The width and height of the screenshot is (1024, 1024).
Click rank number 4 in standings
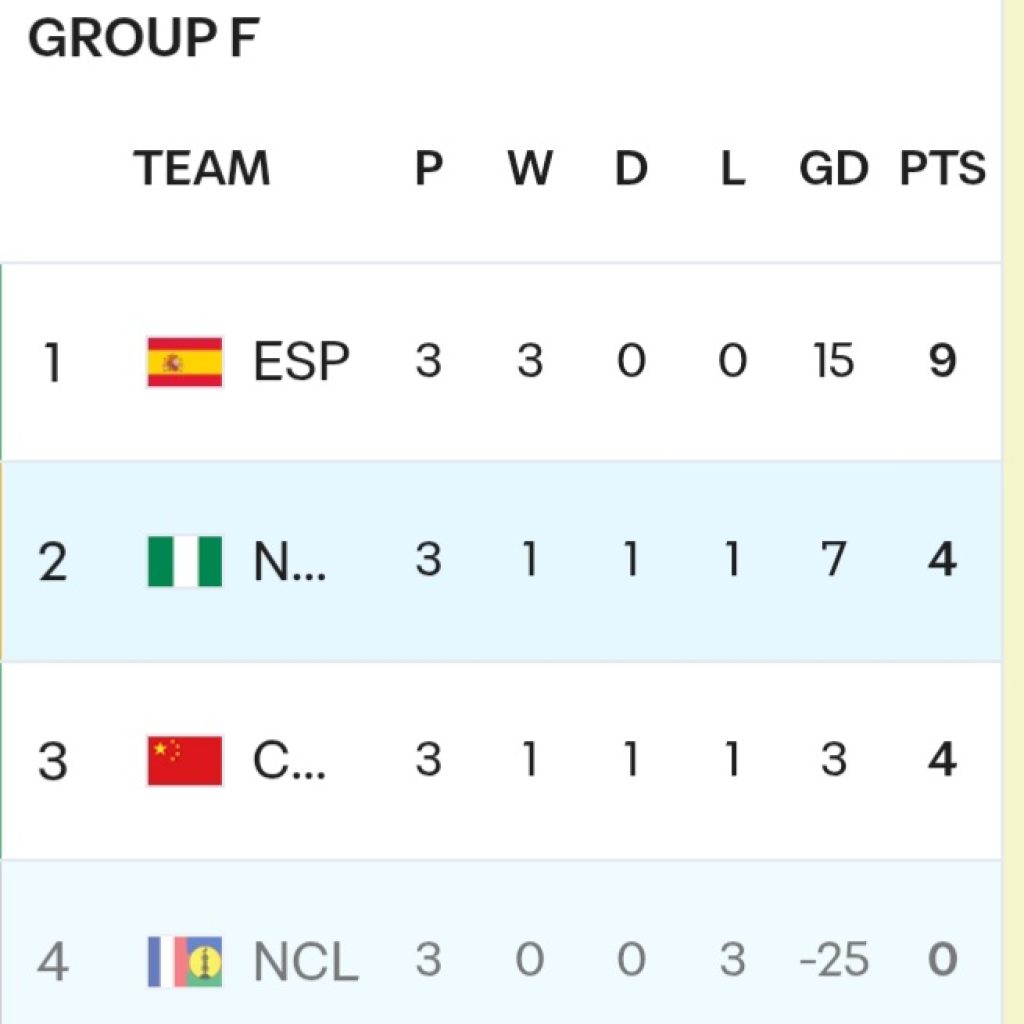click(x=53, y=961)
